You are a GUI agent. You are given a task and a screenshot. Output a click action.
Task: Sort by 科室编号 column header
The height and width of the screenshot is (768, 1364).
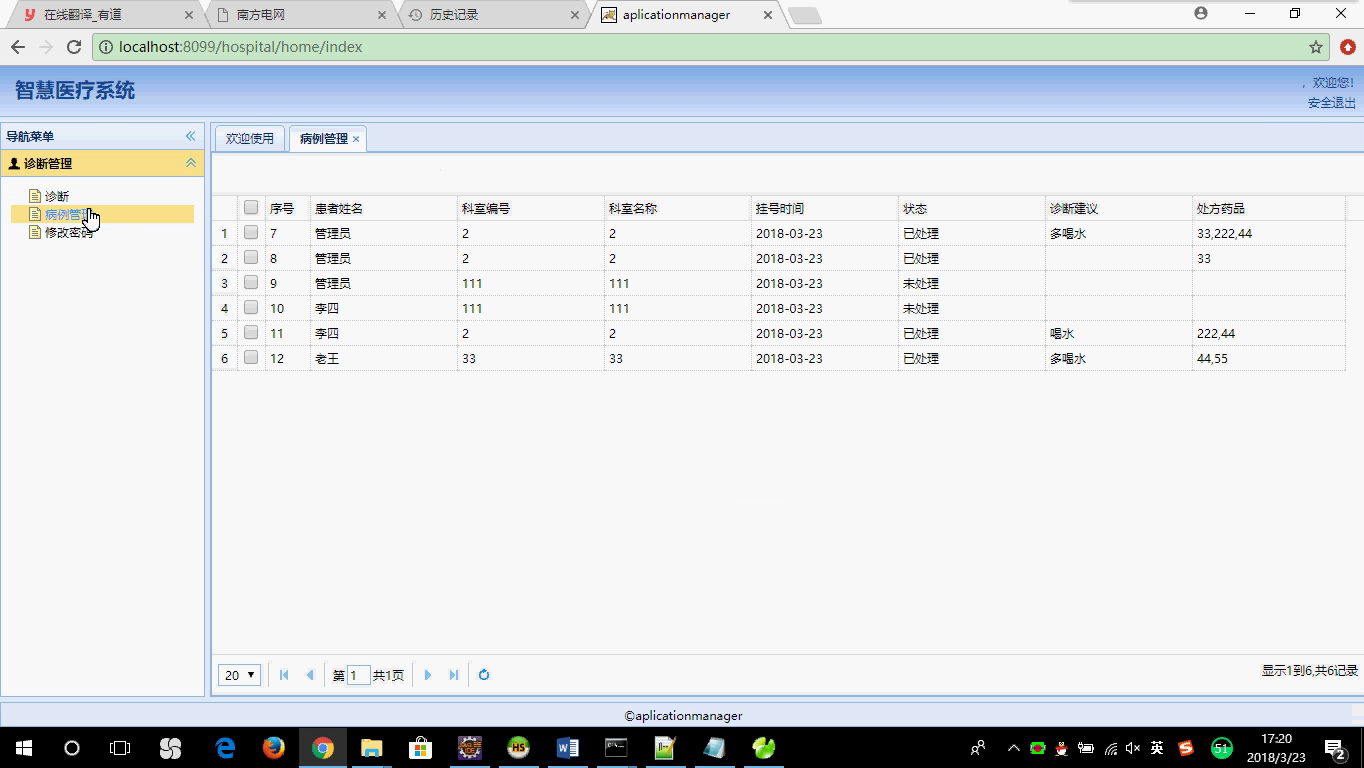tap(531, 208)
